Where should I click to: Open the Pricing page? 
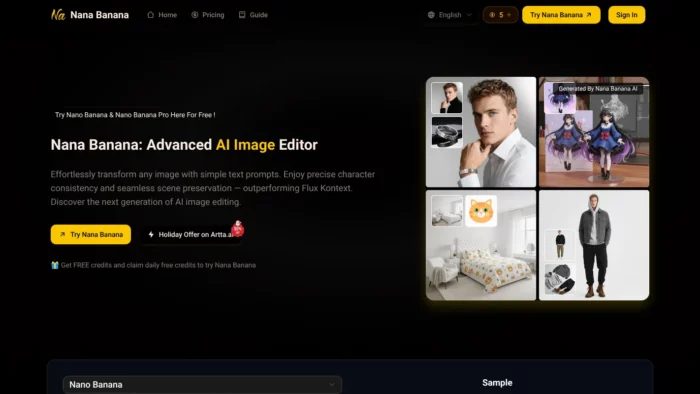[x=208, y=15]
